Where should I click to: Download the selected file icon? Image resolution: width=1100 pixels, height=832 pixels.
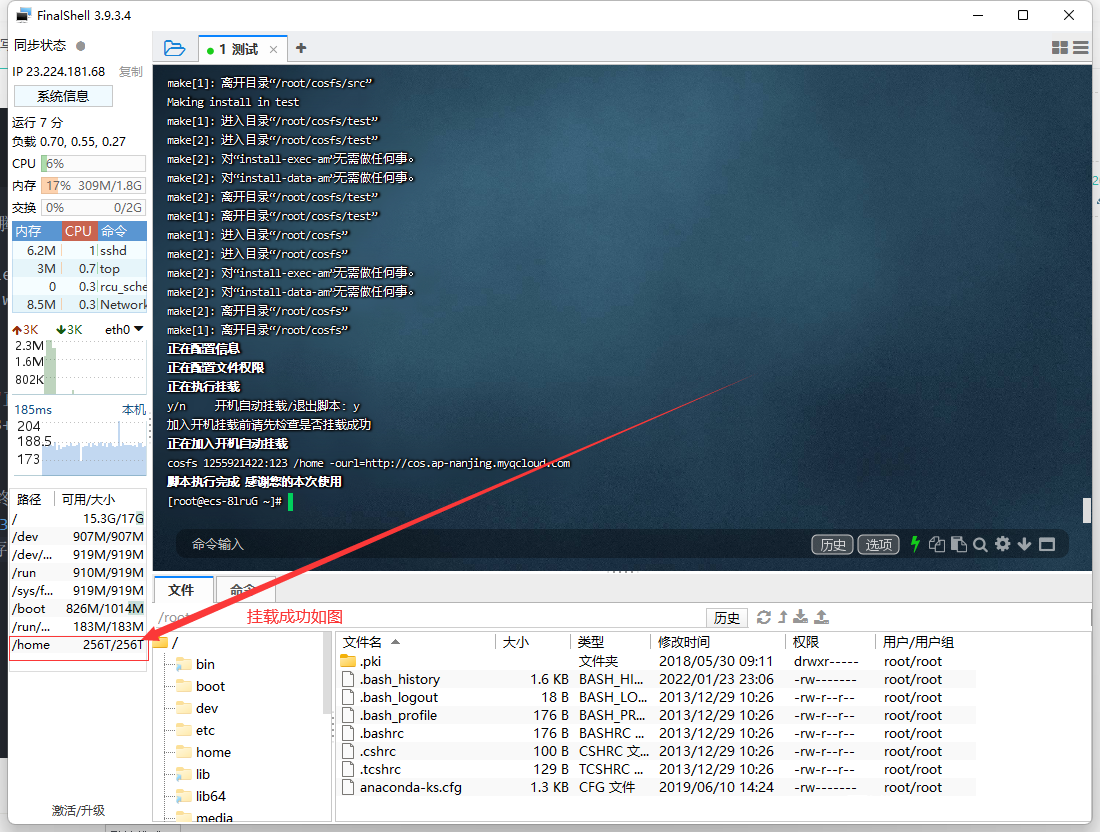click(800, 617)
